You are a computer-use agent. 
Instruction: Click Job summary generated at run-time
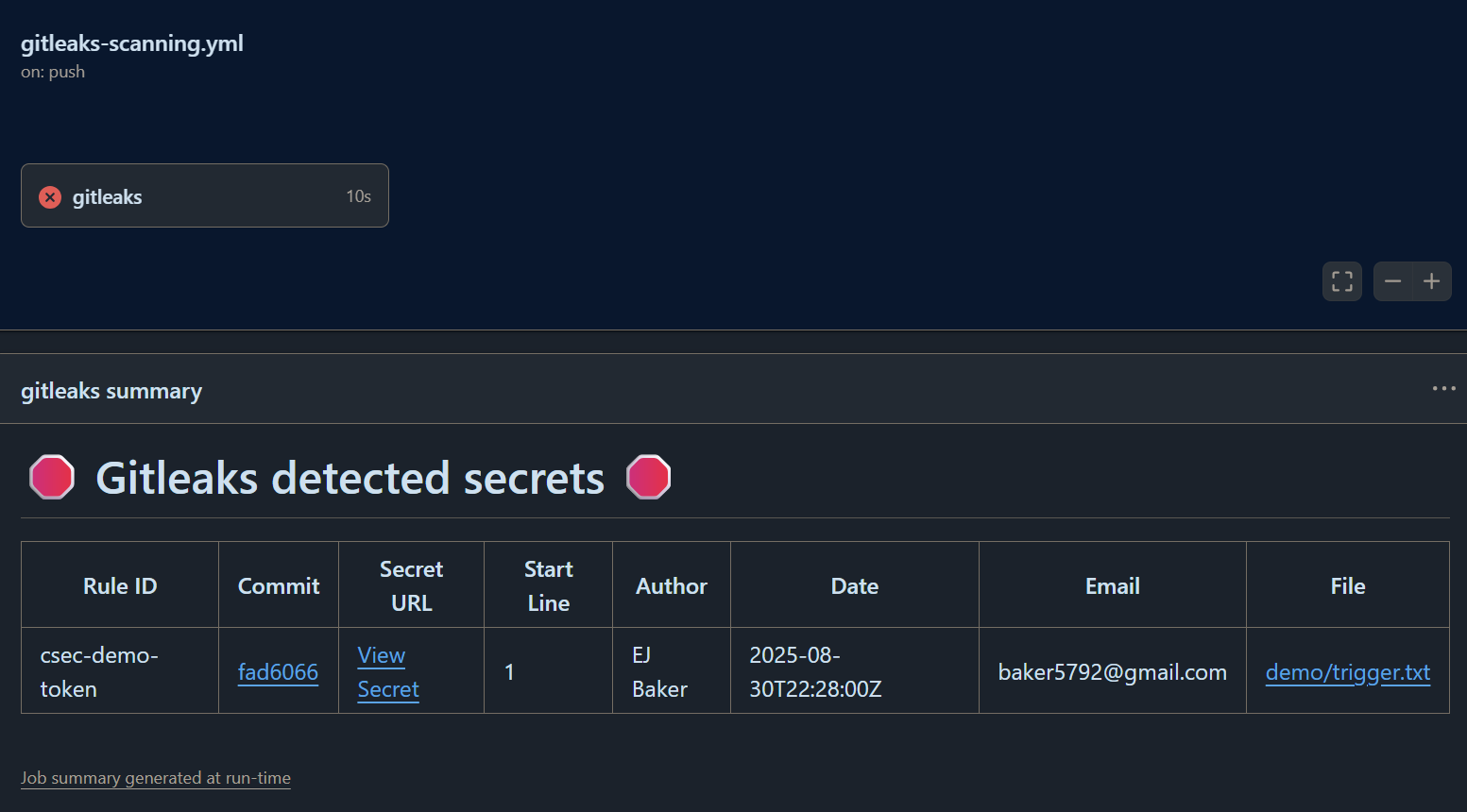click(155, 777)
